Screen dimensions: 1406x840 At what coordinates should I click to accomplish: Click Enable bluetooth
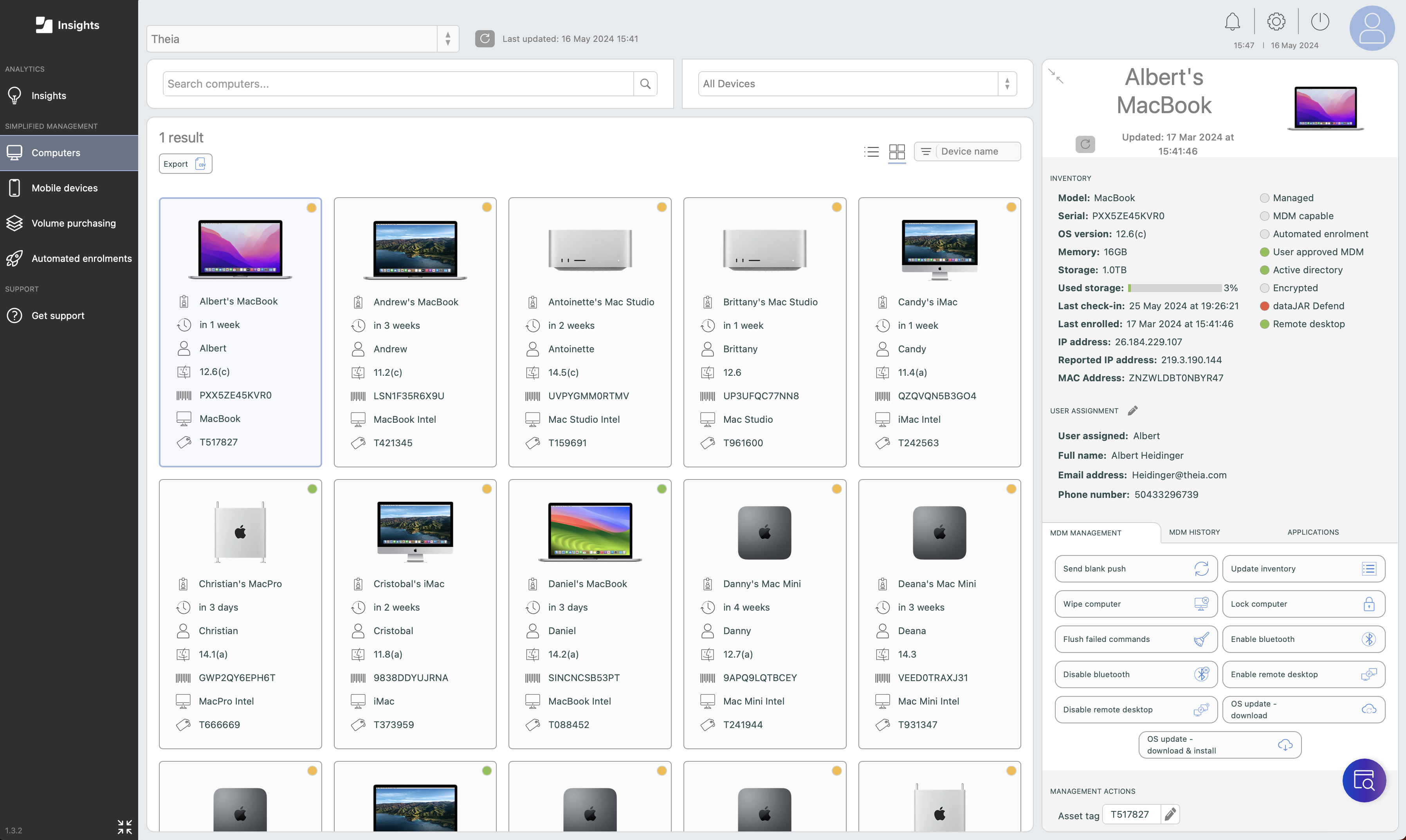point(1303,639)
